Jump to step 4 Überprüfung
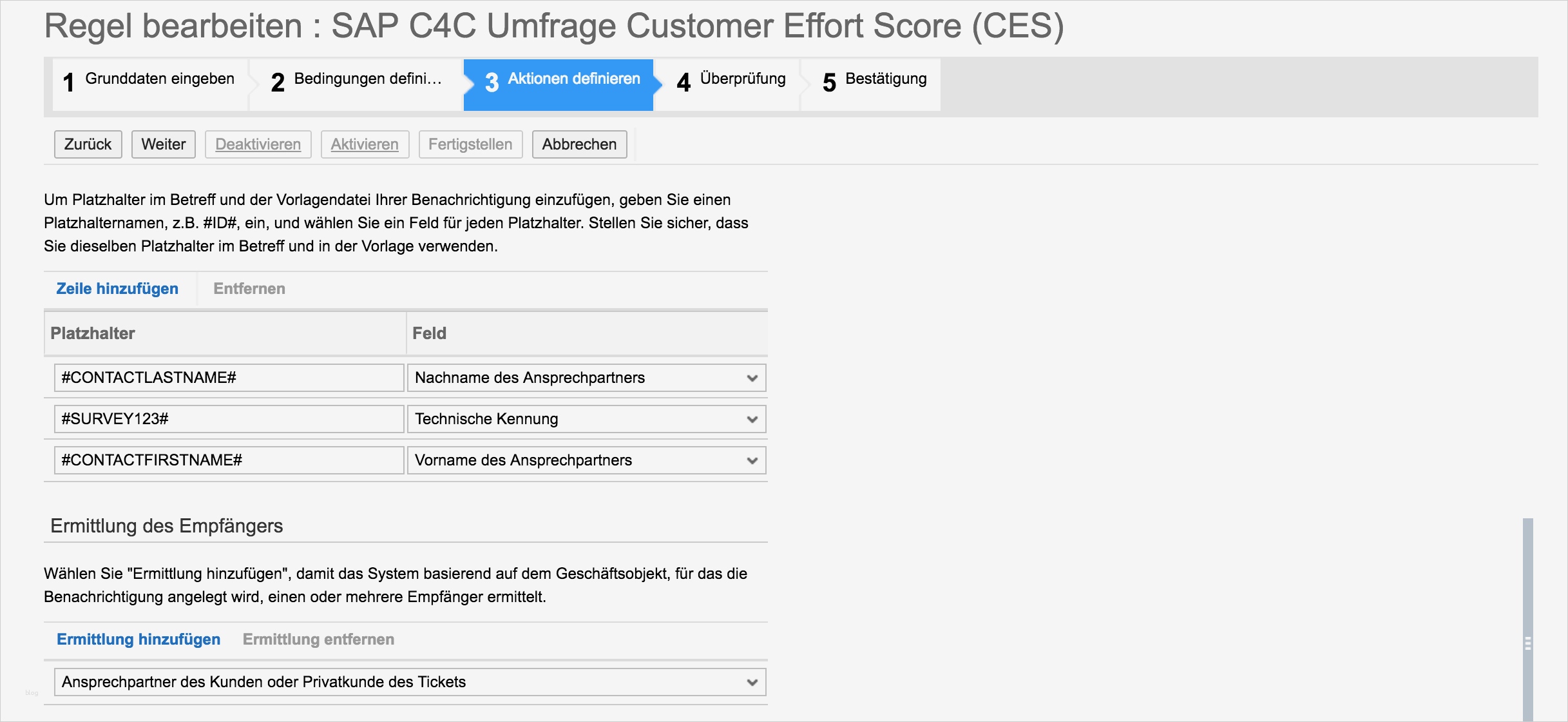Image resolution: width=1568 pixels, height=722 pixels. 731,81
